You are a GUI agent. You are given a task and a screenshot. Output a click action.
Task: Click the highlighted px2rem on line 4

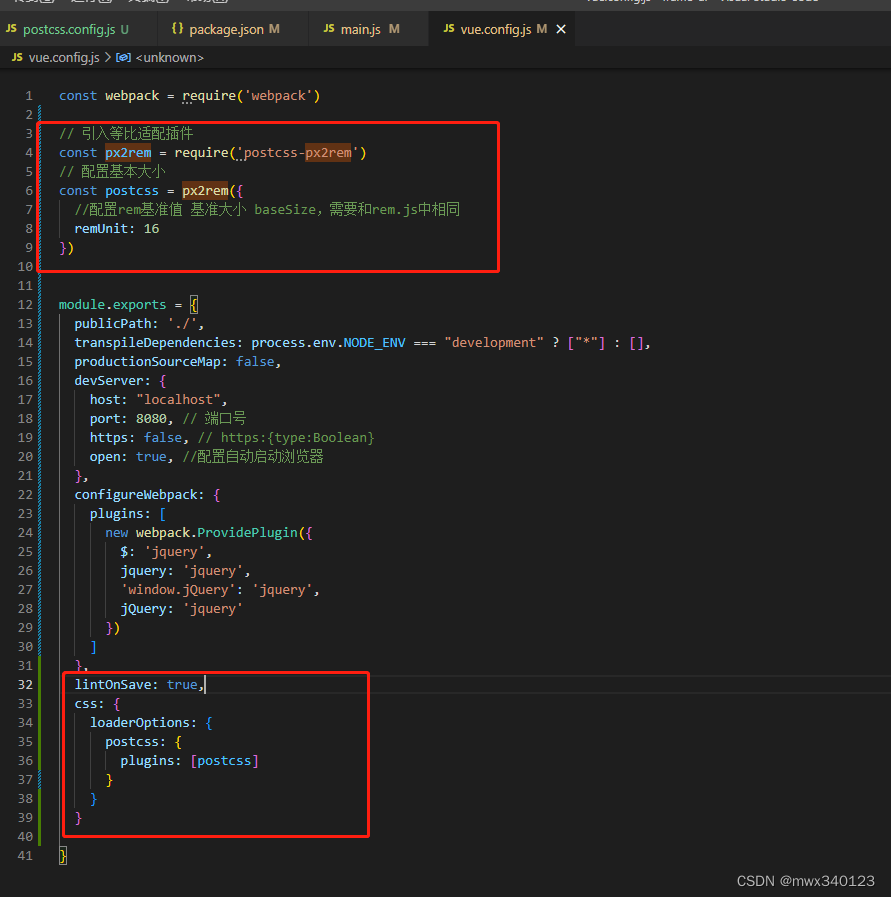pyautogui.click(x=128, y=152)
